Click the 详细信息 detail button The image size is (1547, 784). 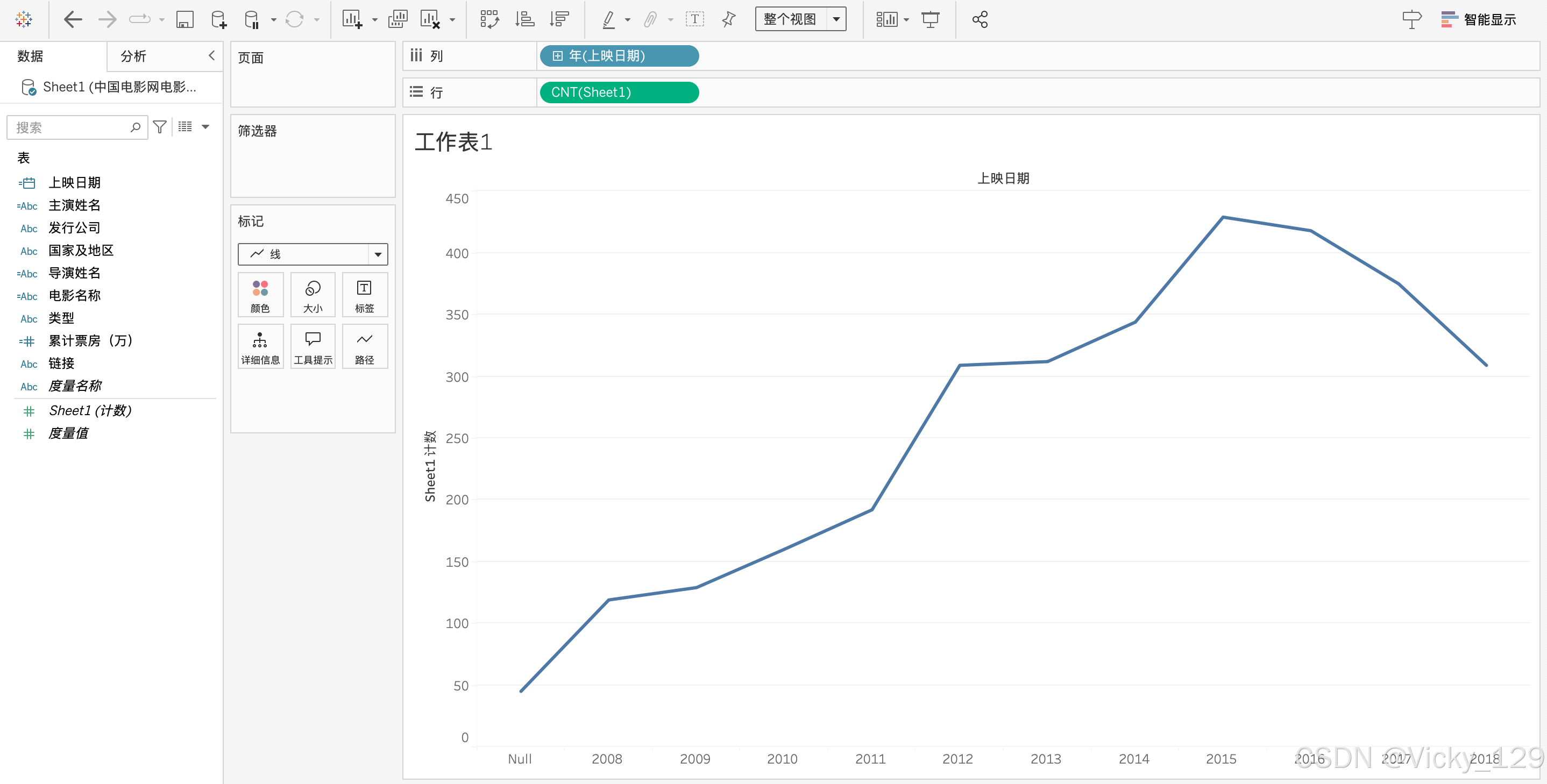click(x=260, y=347)
